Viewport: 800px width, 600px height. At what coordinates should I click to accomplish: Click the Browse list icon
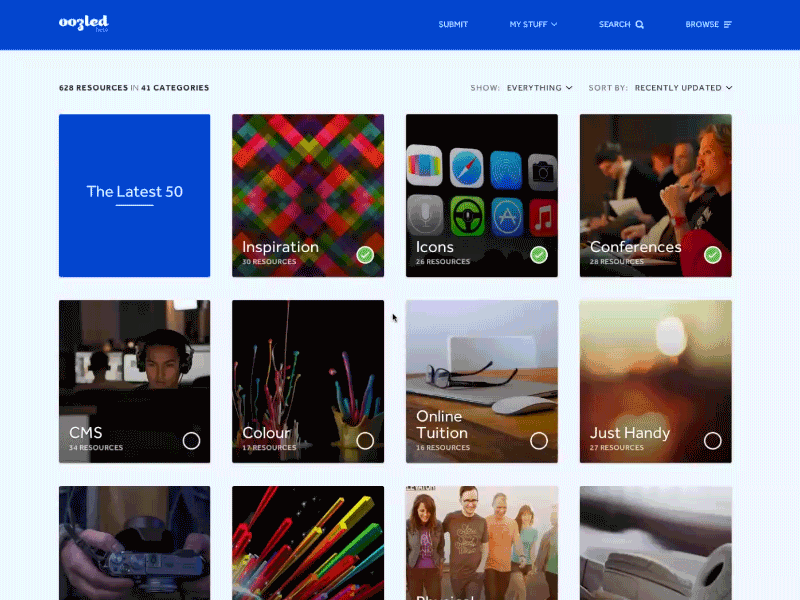pos(728,24)
